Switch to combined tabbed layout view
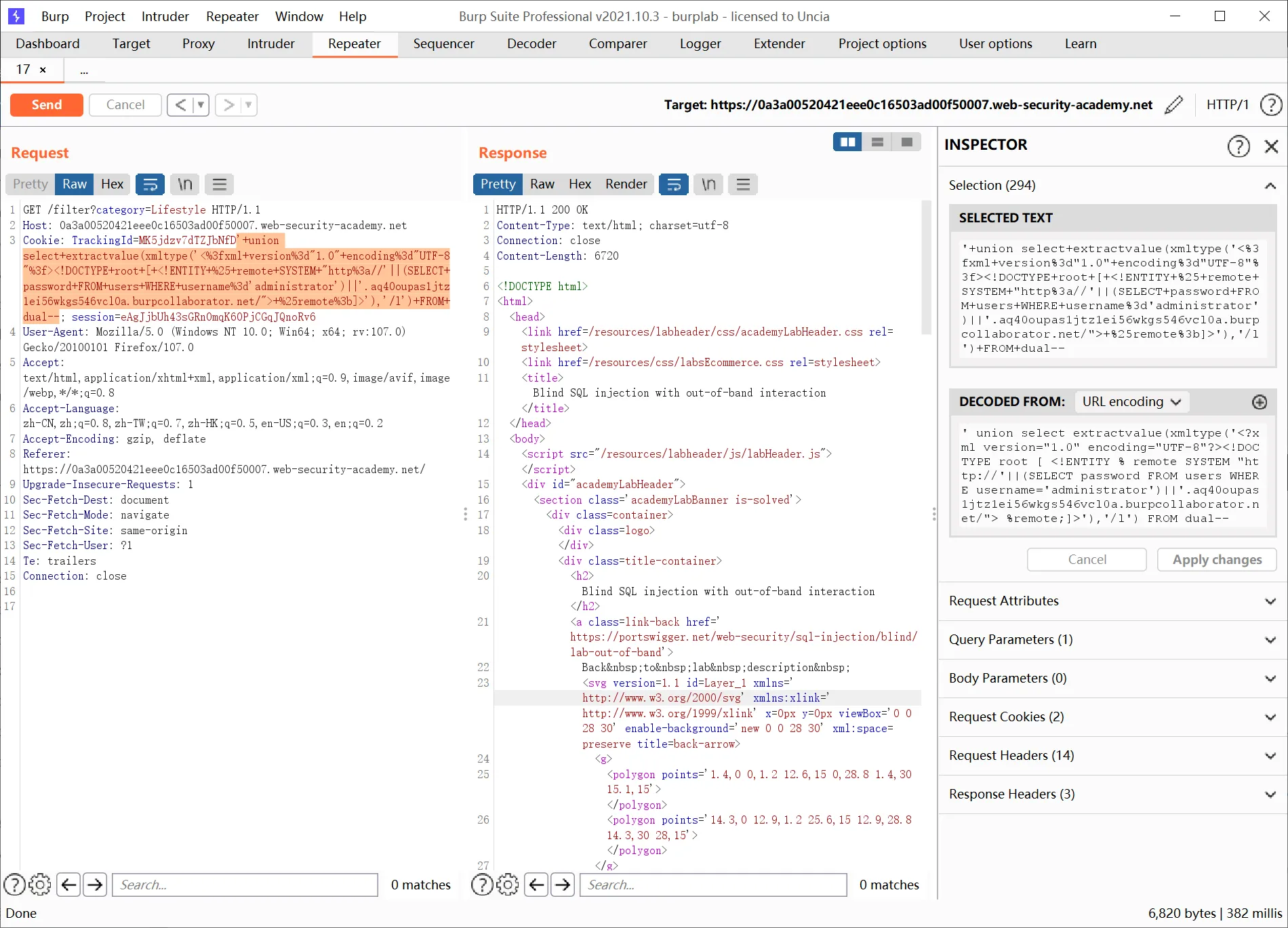Screen dimensions: 1288x928 906,142
